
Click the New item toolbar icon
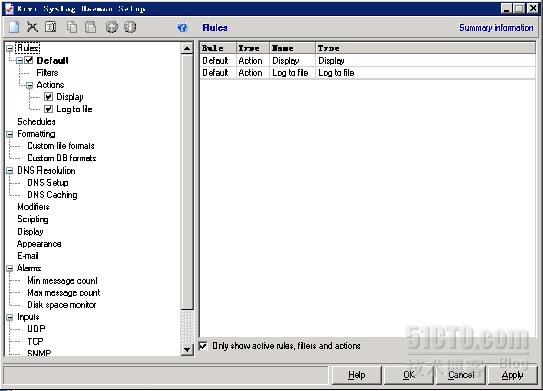click(14, 27)
